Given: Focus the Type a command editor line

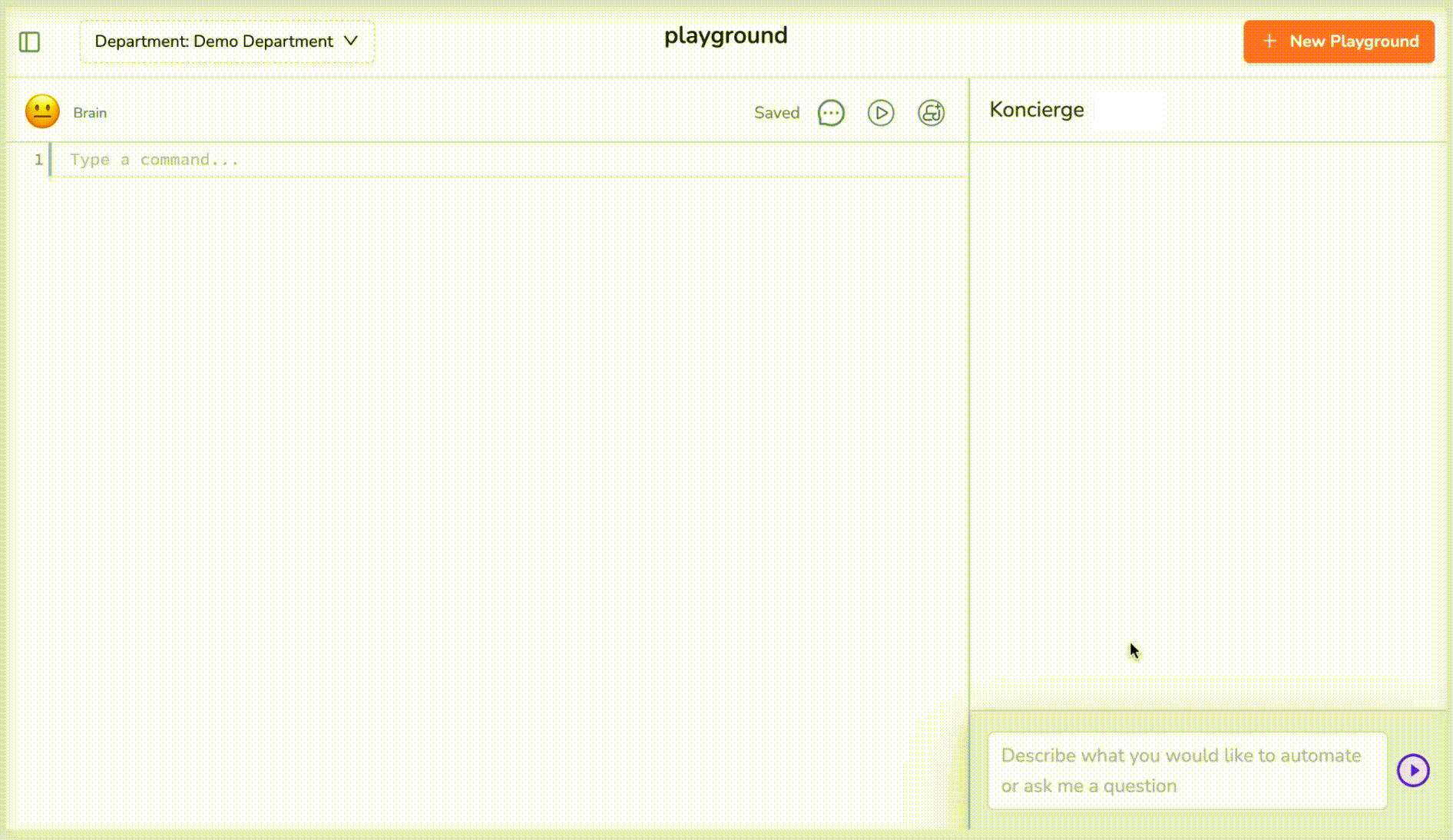Looking at the screenshot, I should click(509, 160).
